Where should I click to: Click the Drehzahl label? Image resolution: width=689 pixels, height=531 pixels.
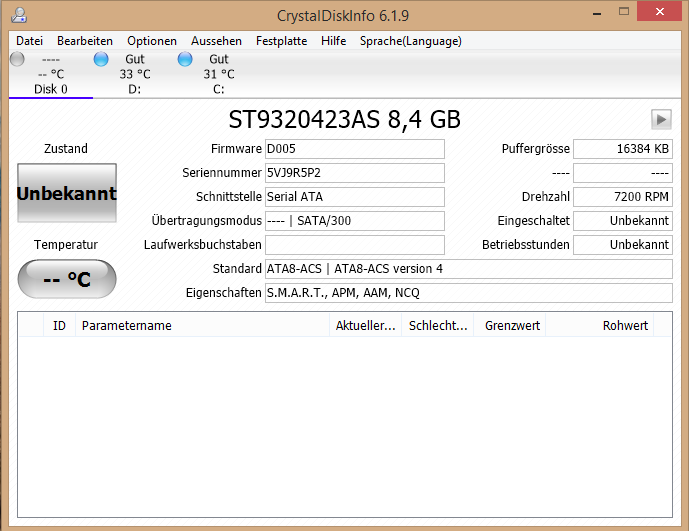click(x=546, y=197)
